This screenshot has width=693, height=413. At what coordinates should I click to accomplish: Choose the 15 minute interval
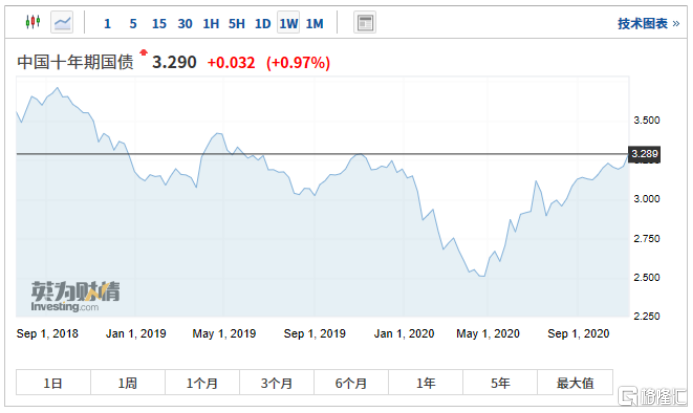(159, 23)
